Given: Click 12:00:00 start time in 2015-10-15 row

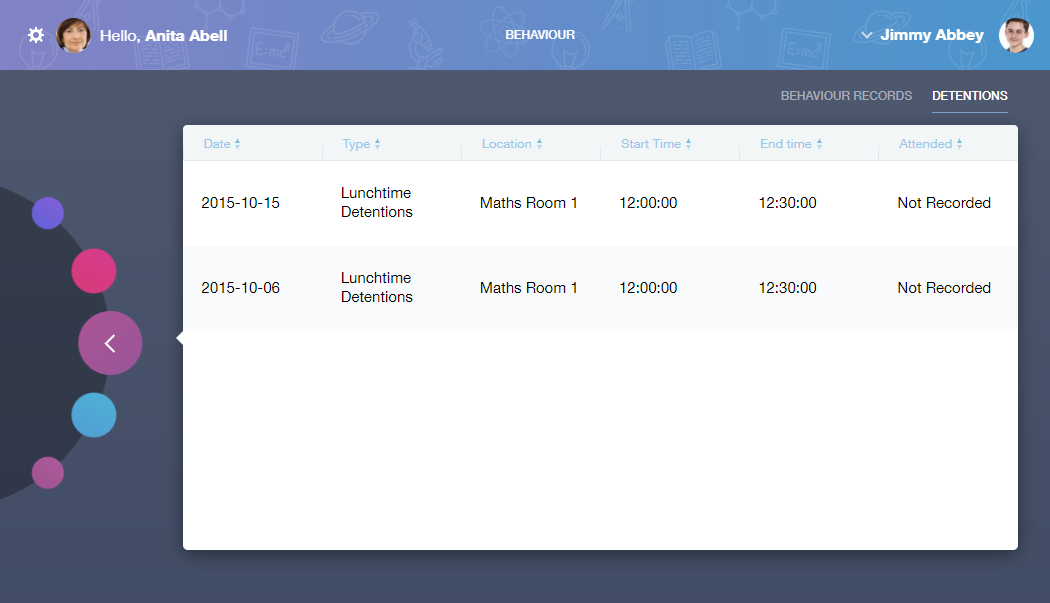Looking at the screenshot, I should tap(648, 202).
